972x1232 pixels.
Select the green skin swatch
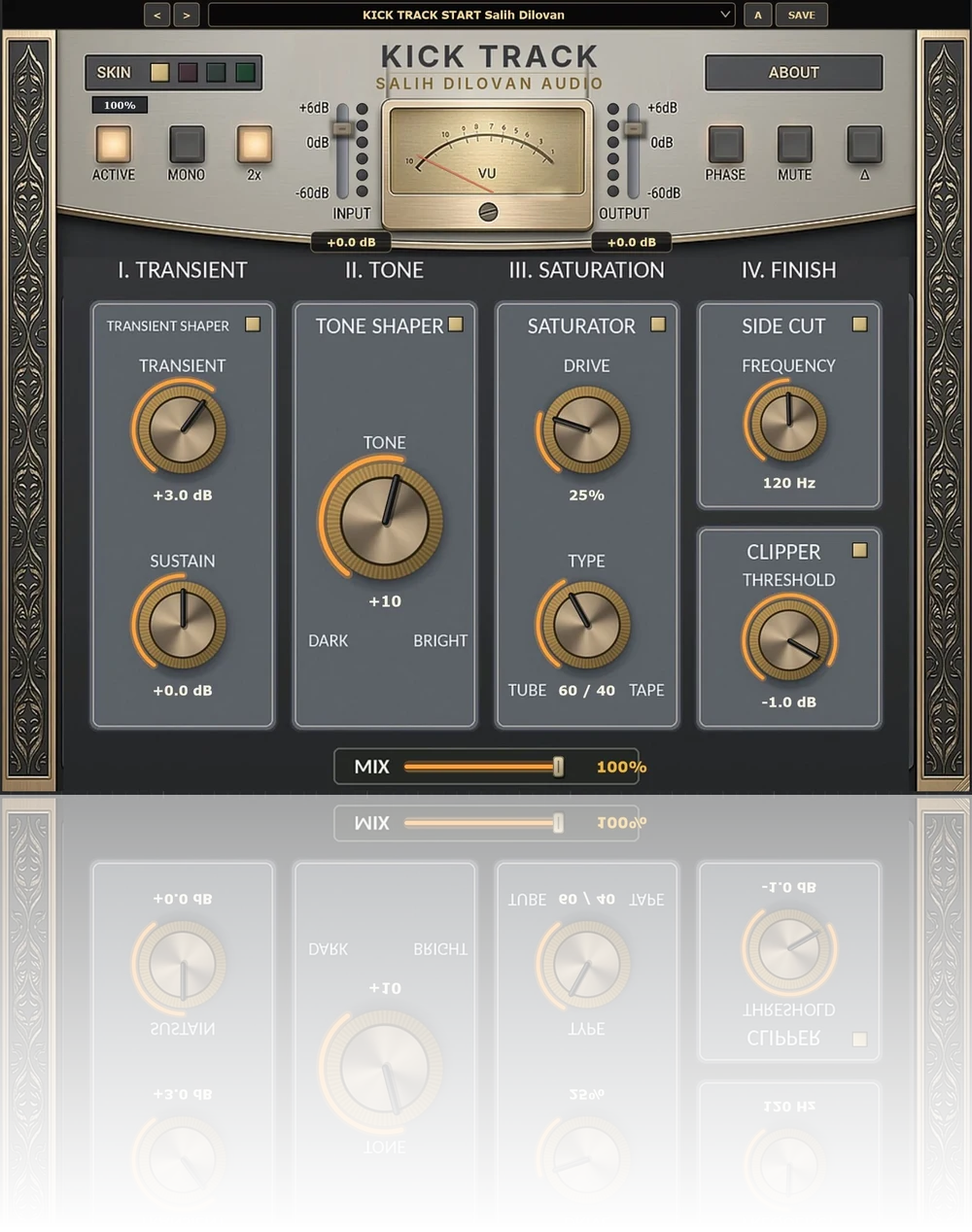pyautogui.click(x=245, y=72)
